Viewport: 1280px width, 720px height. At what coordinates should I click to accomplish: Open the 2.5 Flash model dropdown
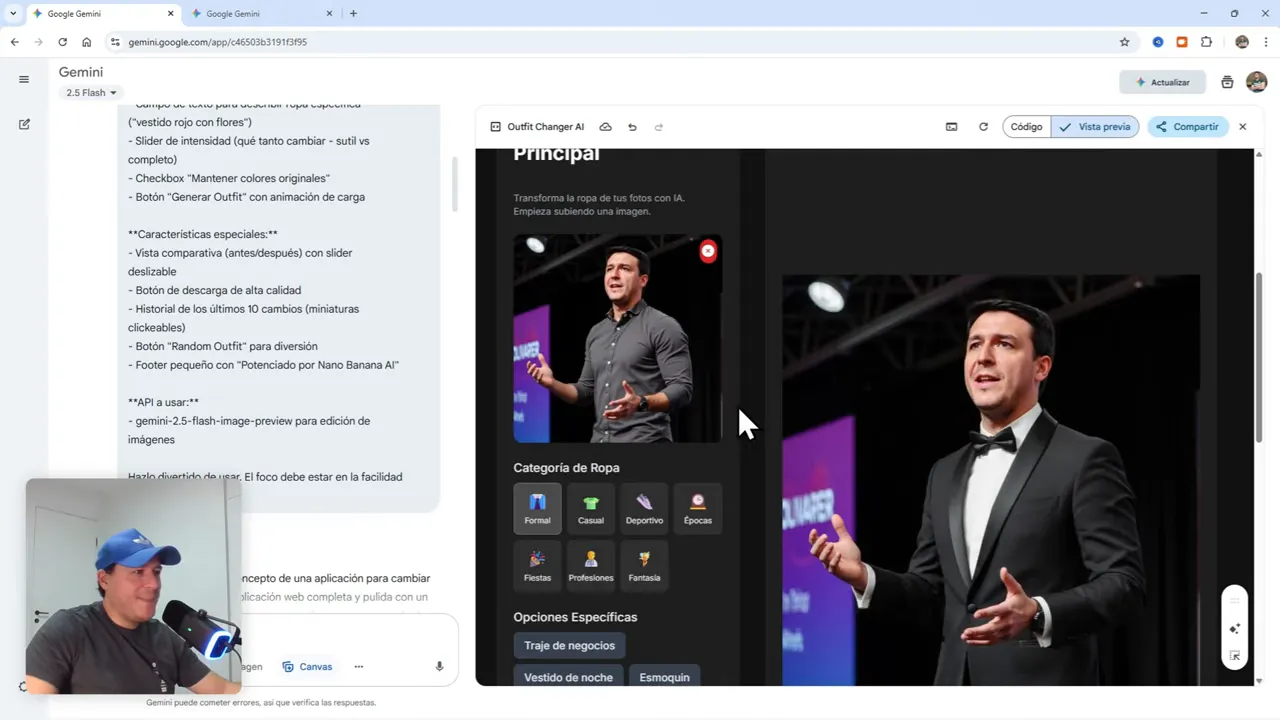[90, 92]
